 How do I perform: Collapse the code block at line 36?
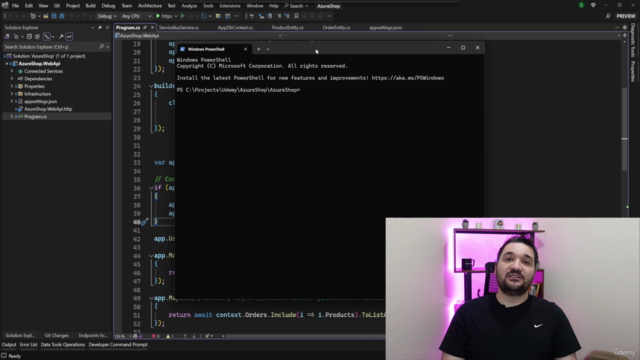151,188
